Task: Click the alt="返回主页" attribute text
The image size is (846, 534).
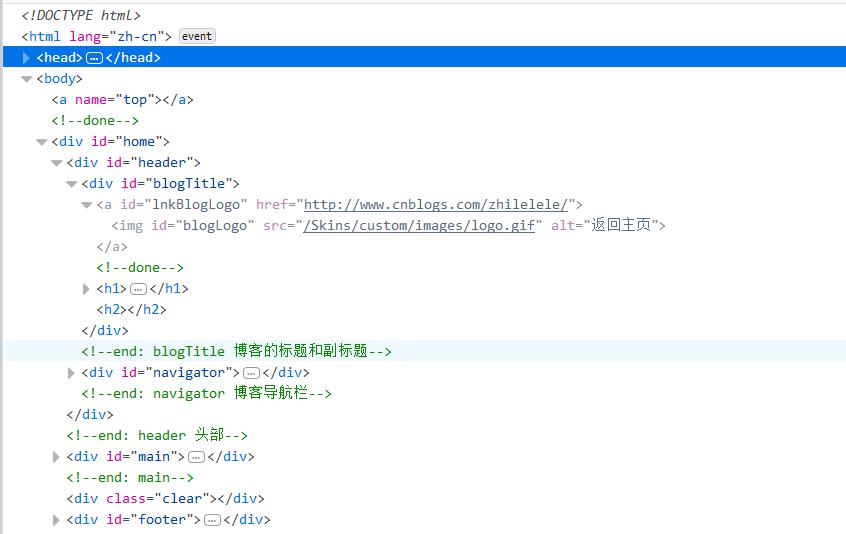Action: (x=604, y=225)
